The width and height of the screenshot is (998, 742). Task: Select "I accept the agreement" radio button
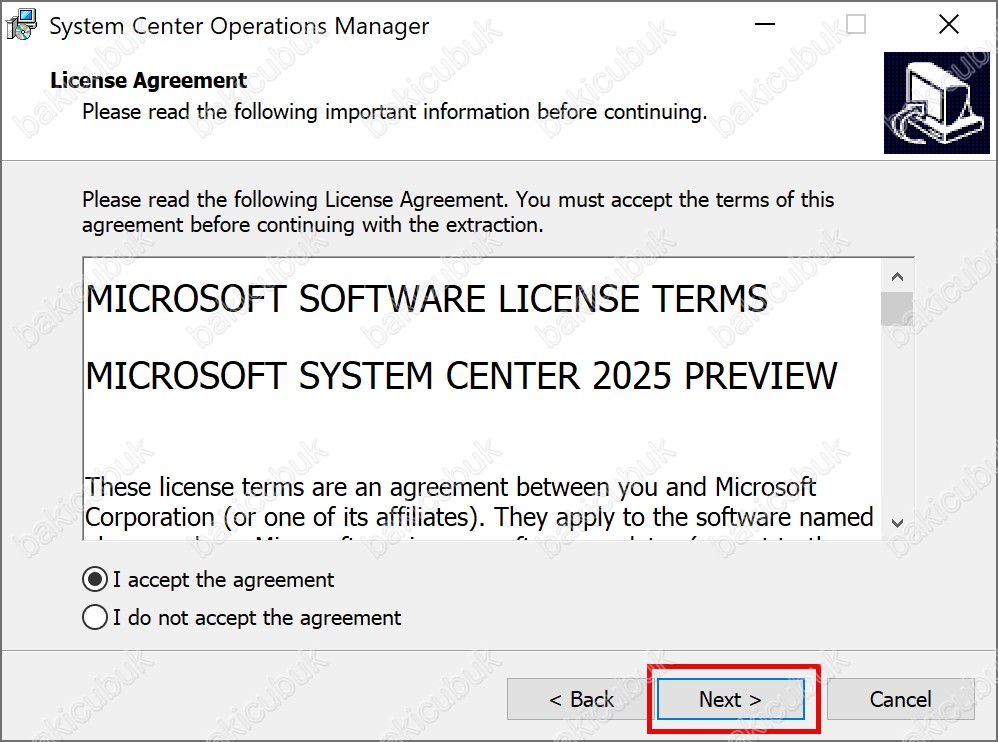coord(95,580)
